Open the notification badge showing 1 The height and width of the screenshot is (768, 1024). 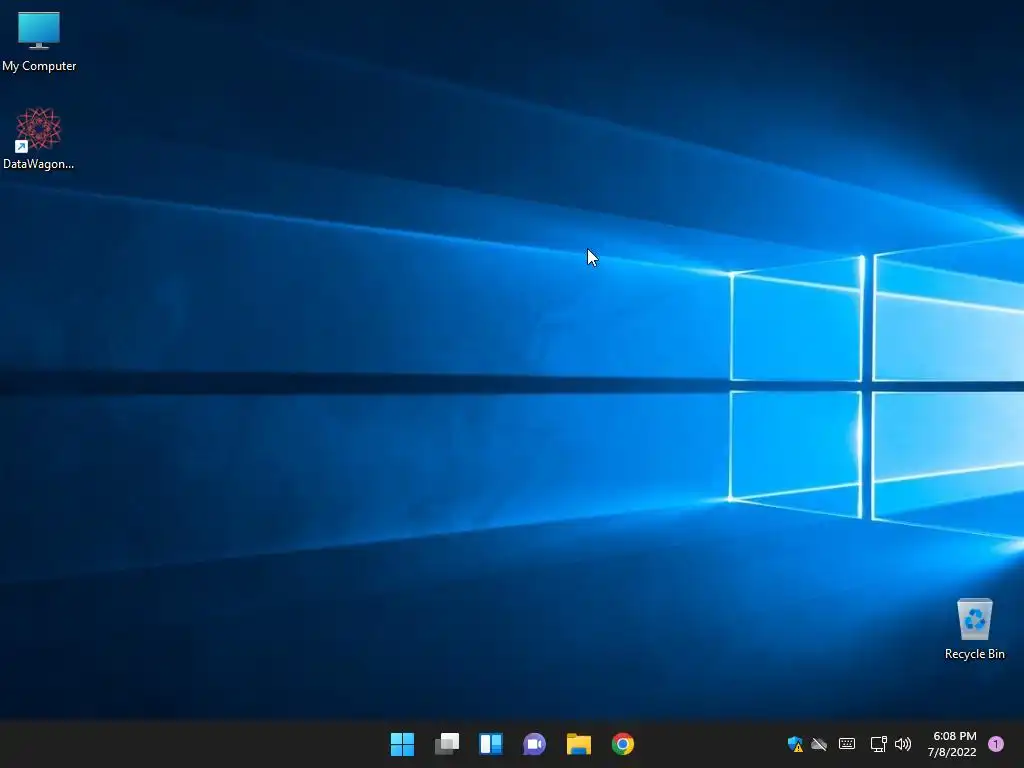(x=996, y=744)
